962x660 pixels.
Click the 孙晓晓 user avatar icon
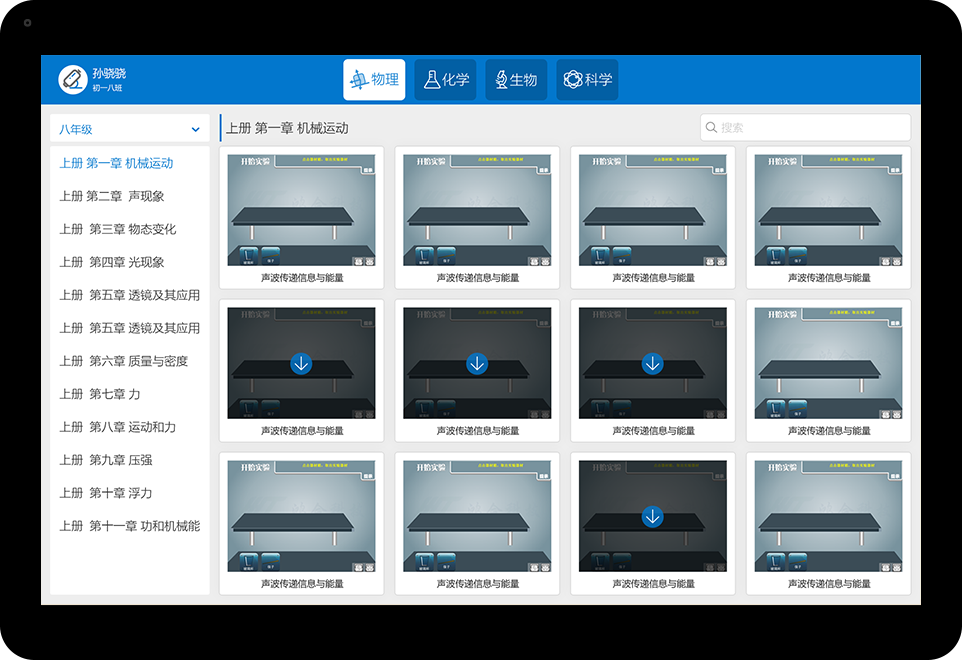(72, 80)
